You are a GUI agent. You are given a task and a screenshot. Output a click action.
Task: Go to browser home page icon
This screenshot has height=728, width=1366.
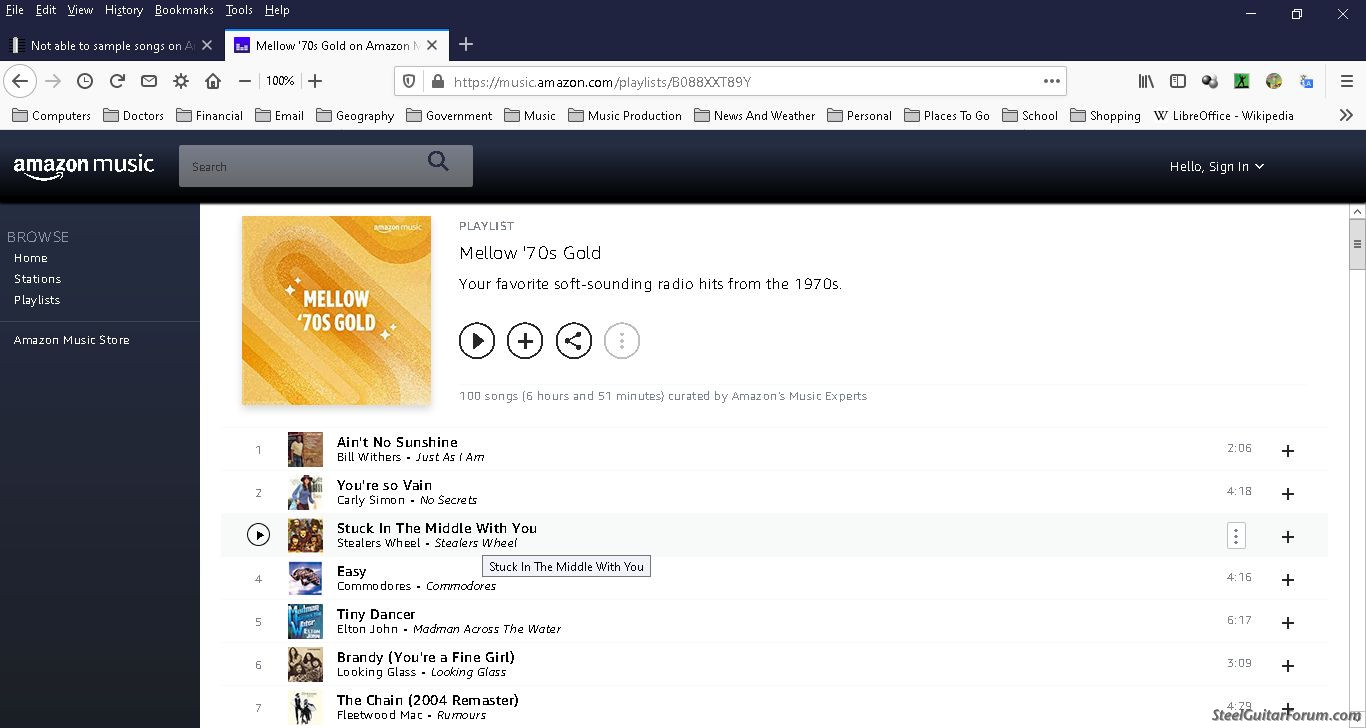[x=213, y=81]
